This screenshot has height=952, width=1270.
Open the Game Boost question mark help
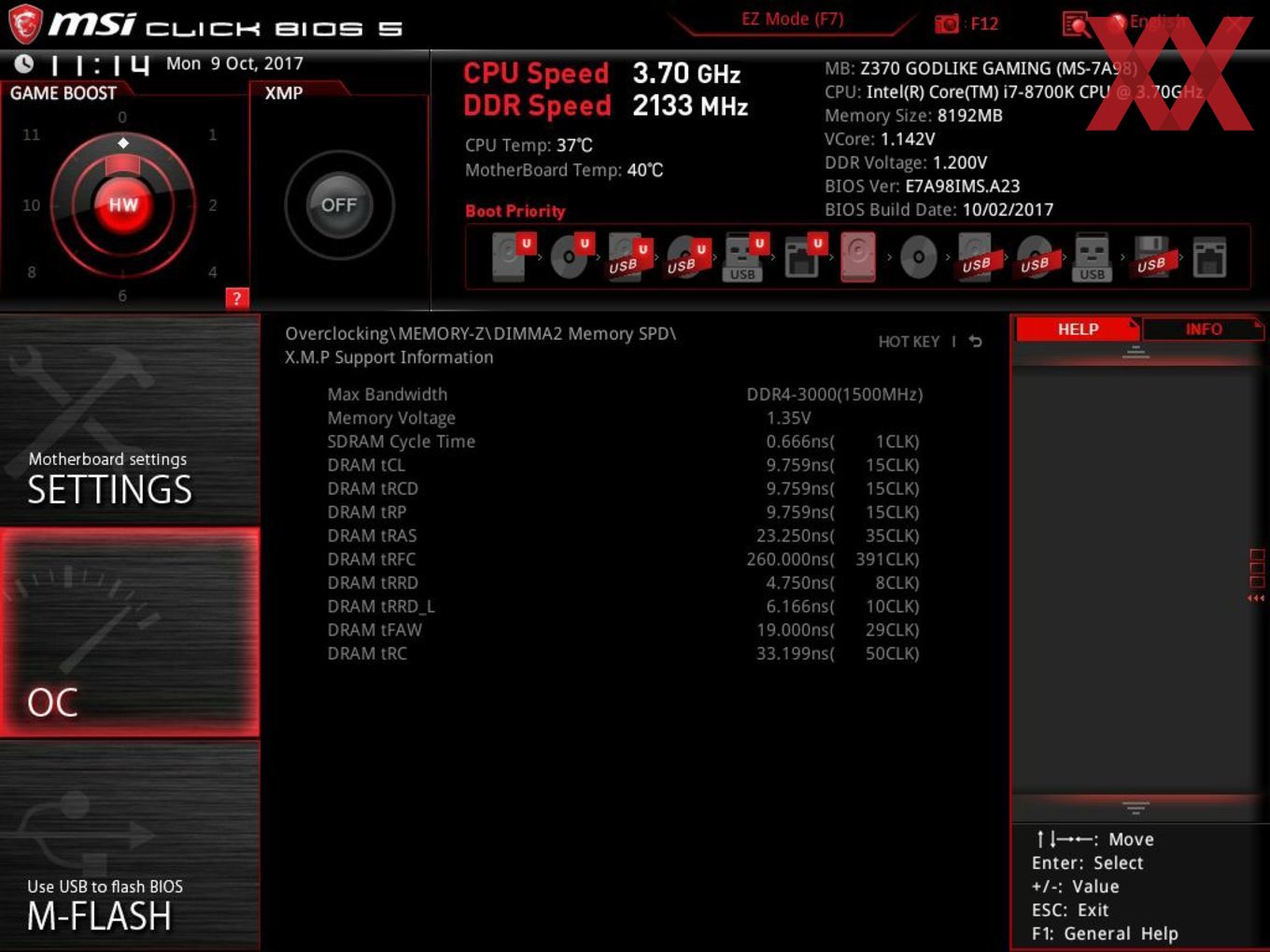pyautogui.click(x=237, y=299)
